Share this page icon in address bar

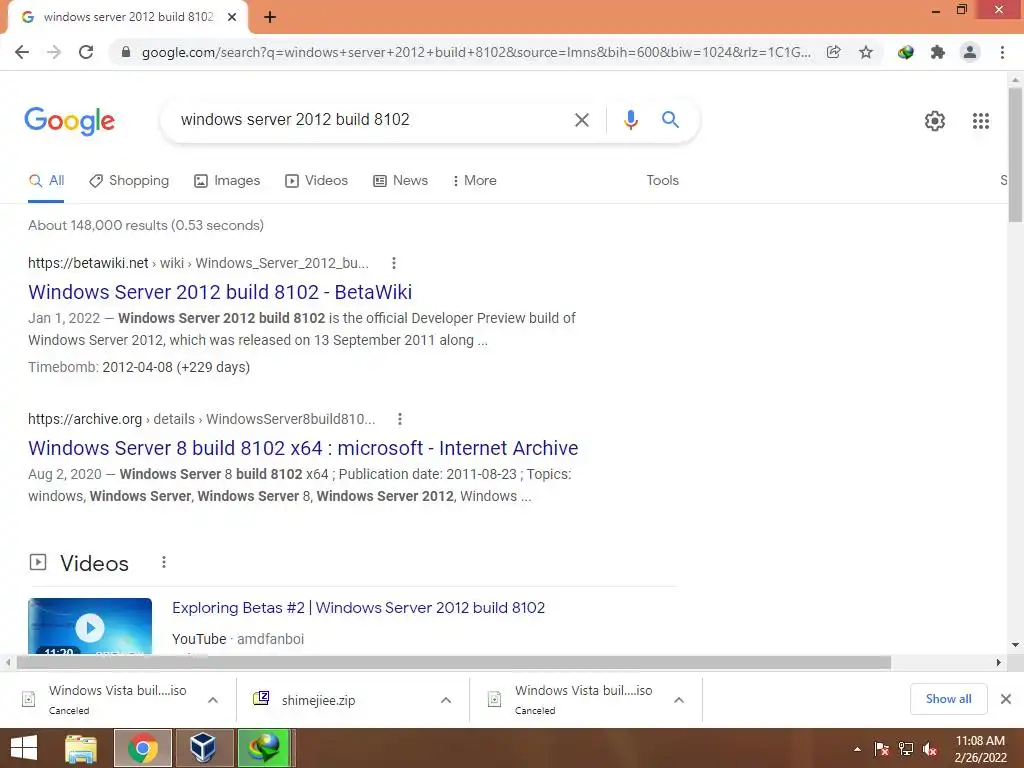click(833, 52)
